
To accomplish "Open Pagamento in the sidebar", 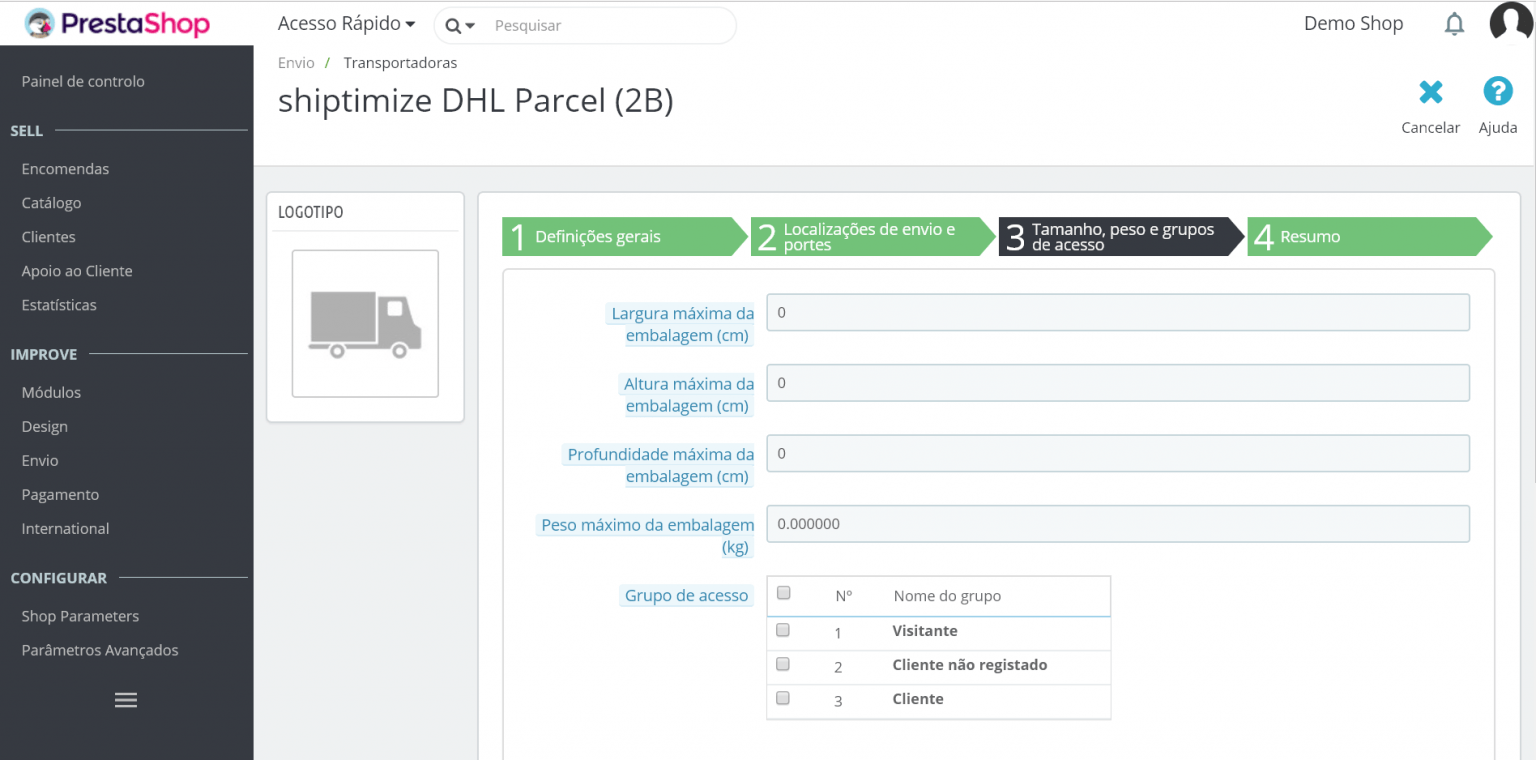I will (x=60, y=495).
